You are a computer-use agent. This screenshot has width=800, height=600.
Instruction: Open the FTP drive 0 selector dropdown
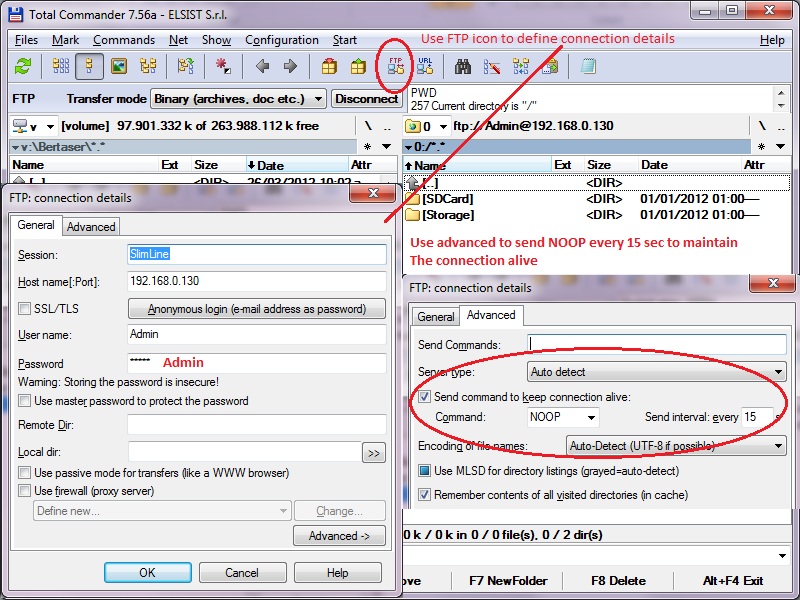click(x=427, y=126)
